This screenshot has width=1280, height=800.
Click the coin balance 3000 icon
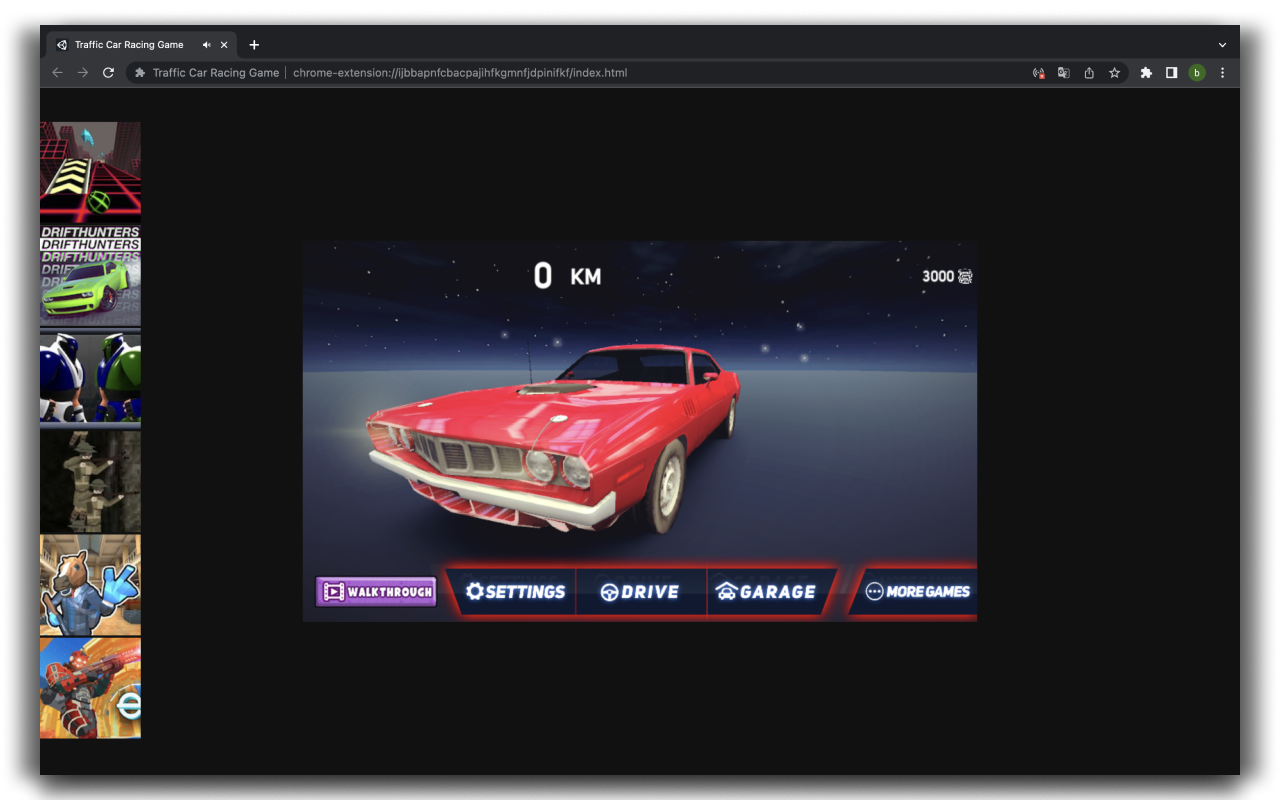[965, 276]
